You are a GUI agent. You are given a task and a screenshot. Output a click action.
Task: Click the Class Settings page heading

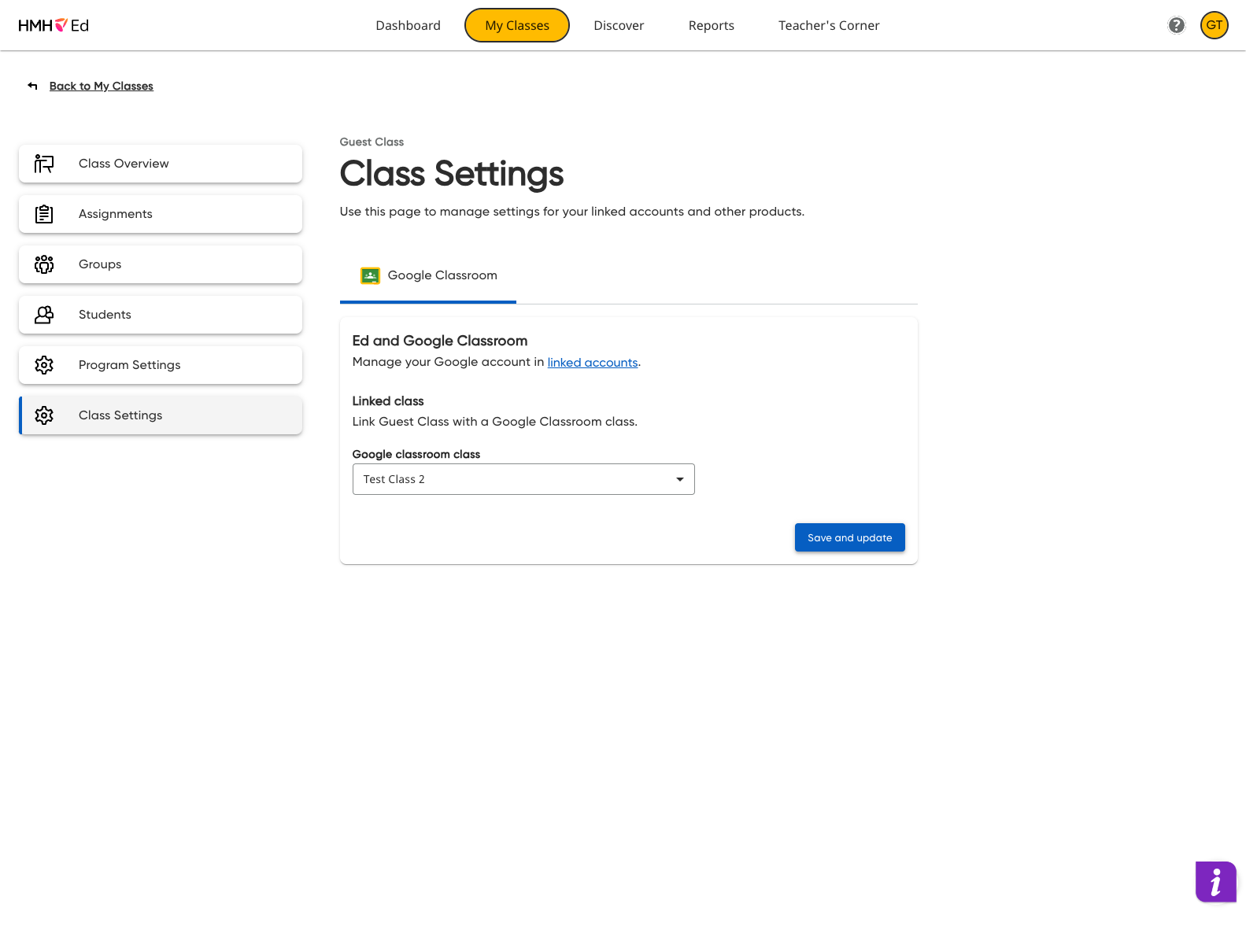(x=452, y=174)
